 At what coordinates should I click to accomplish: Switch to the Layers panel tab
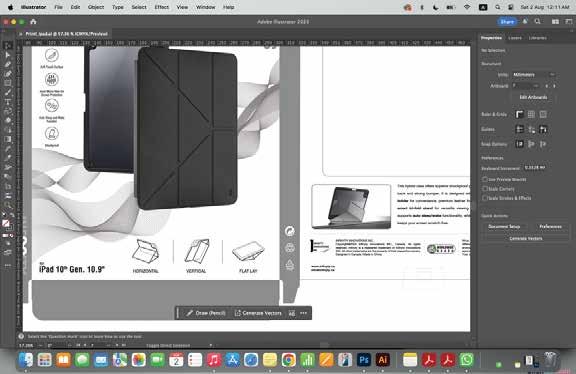tap(515, 38)
